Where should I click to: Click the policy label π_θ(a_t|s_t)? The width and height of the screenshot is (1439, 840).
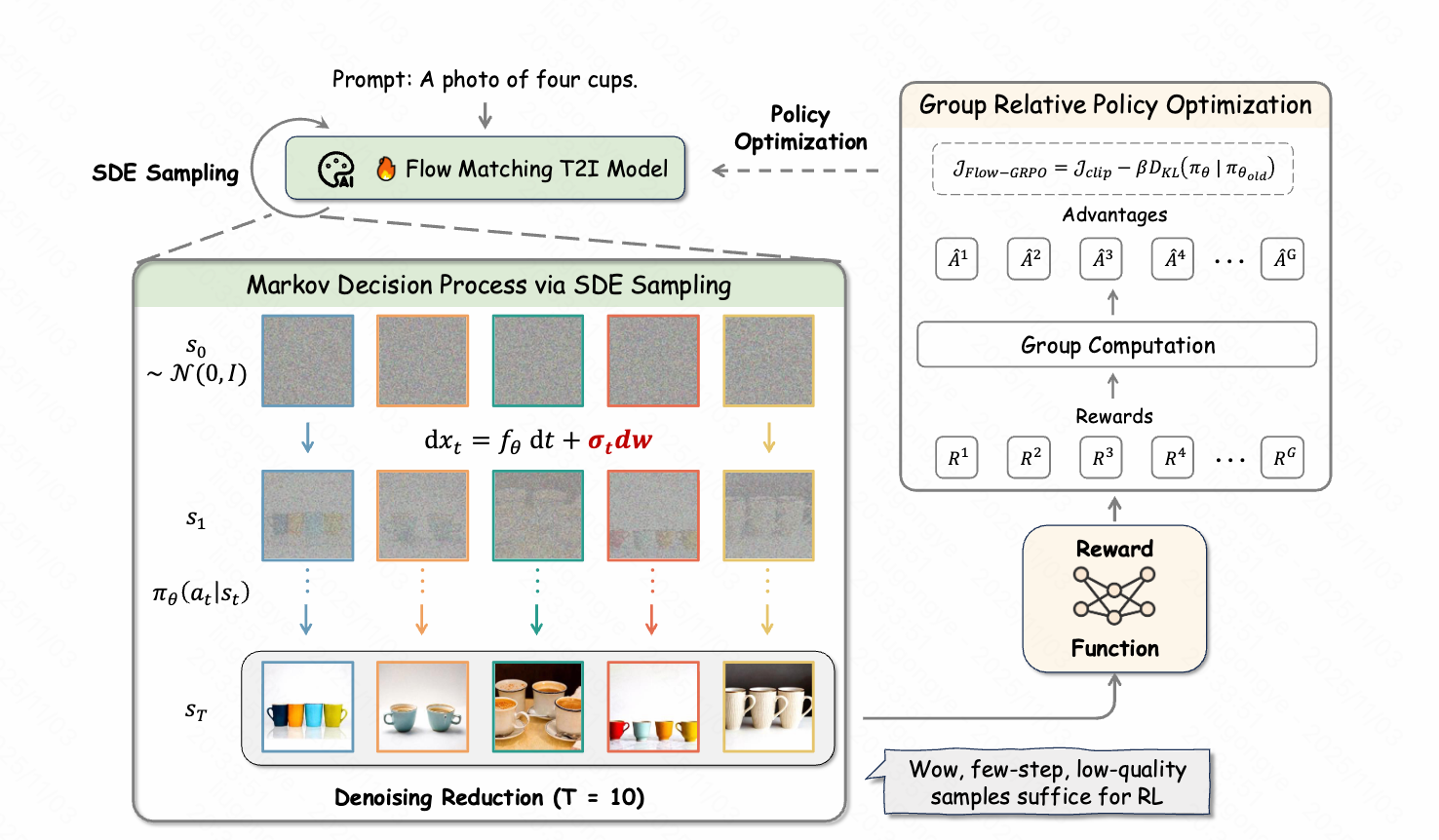(x=201, y=592)
